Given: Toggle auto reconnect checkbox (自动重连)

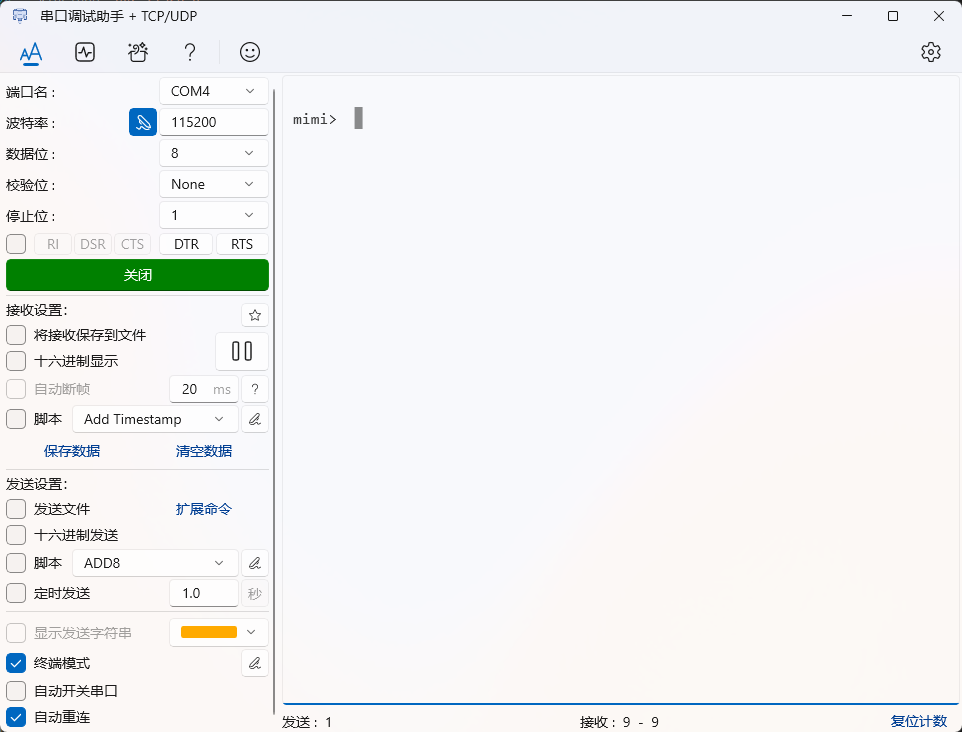Looking at the screenshot, I should [16, 717].
